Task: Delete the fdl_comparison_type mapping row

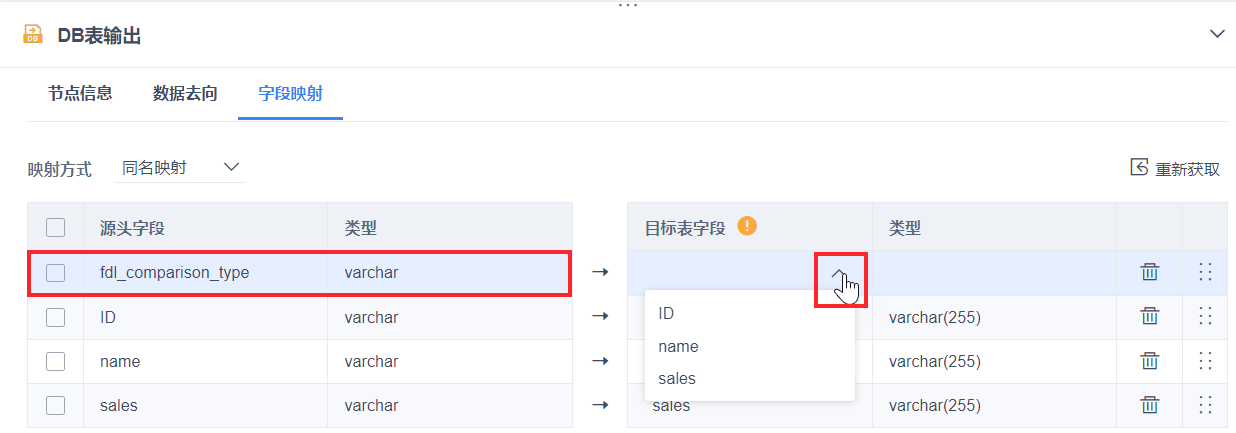Action: [x=1150, y=272]
